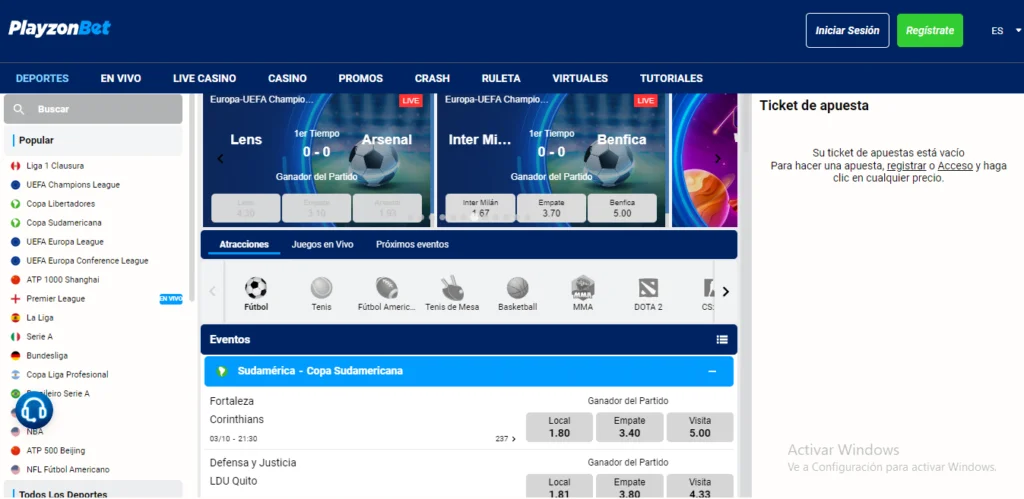The image size is (1024, 499).
Task: Open the ES language dropdown
Action: click(997, 31)
